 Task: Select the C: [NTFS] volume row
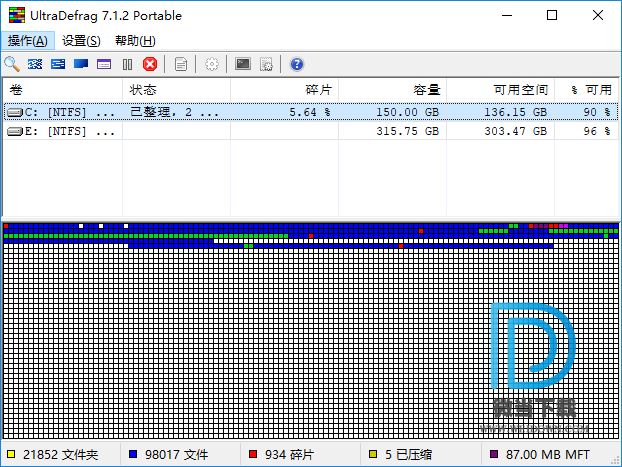tap(311, 112)
